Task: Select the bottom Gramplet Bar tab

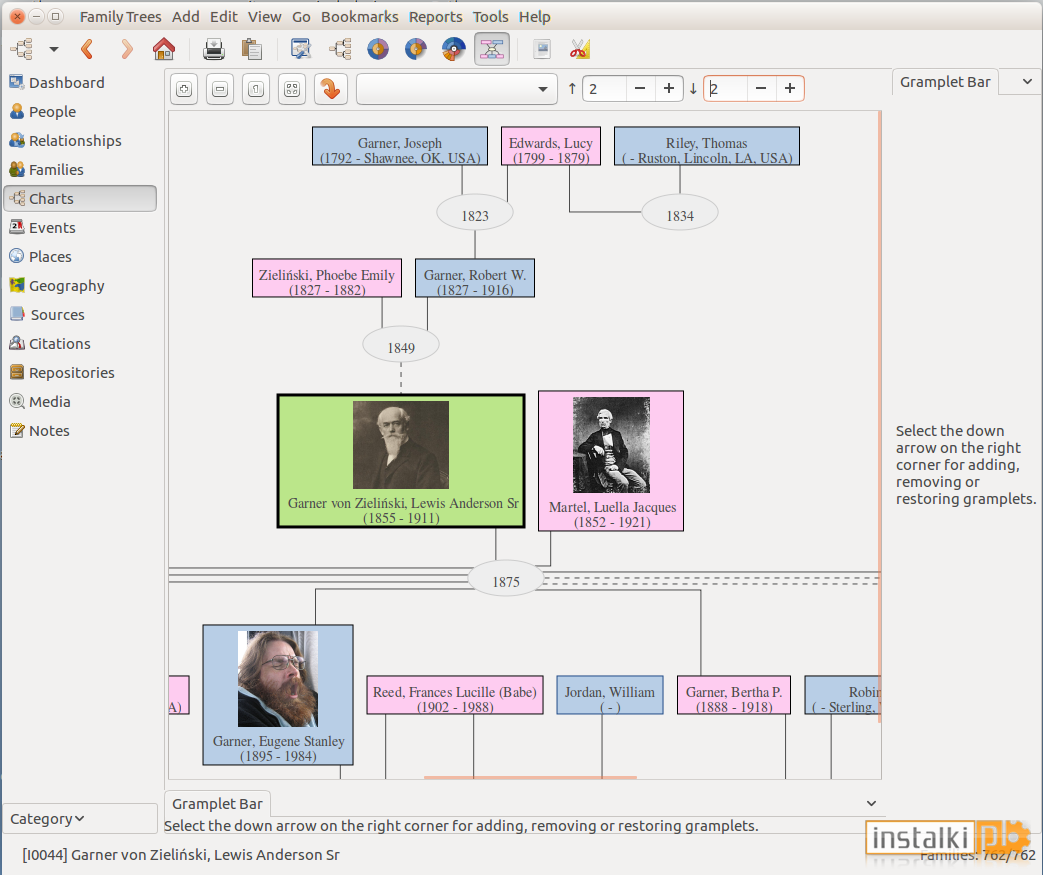Action: 217,804
